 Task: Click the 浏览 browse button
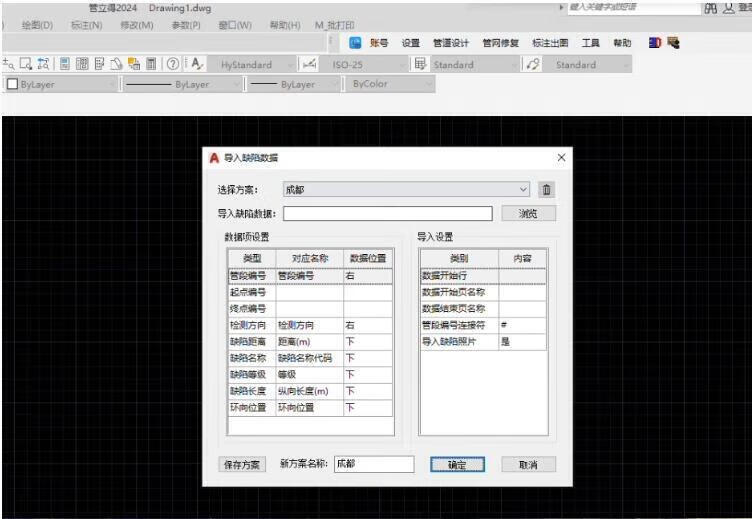pos(526,214)
